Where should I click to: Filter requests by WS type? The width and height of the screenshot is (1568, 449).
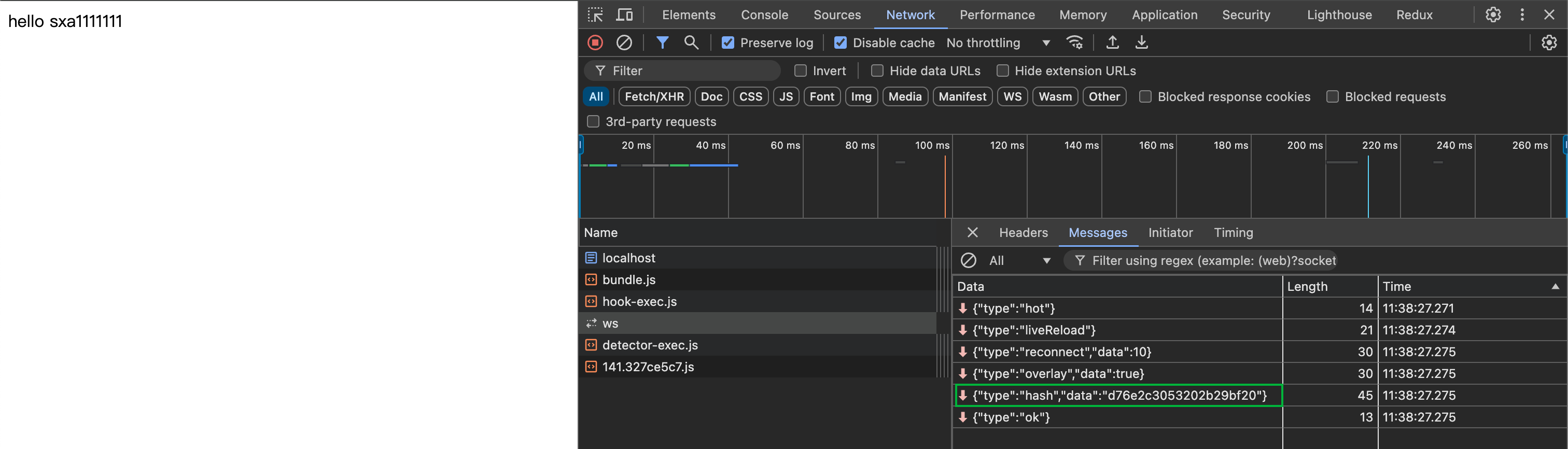tap(1012, 96)
